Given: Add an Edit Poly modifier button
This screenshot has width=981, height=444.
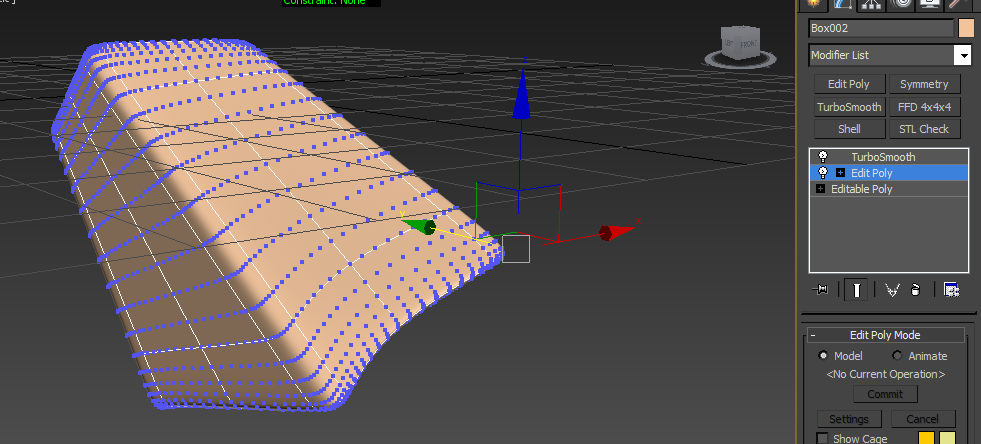Looking at the screenshot, I should tap(850, 84).
